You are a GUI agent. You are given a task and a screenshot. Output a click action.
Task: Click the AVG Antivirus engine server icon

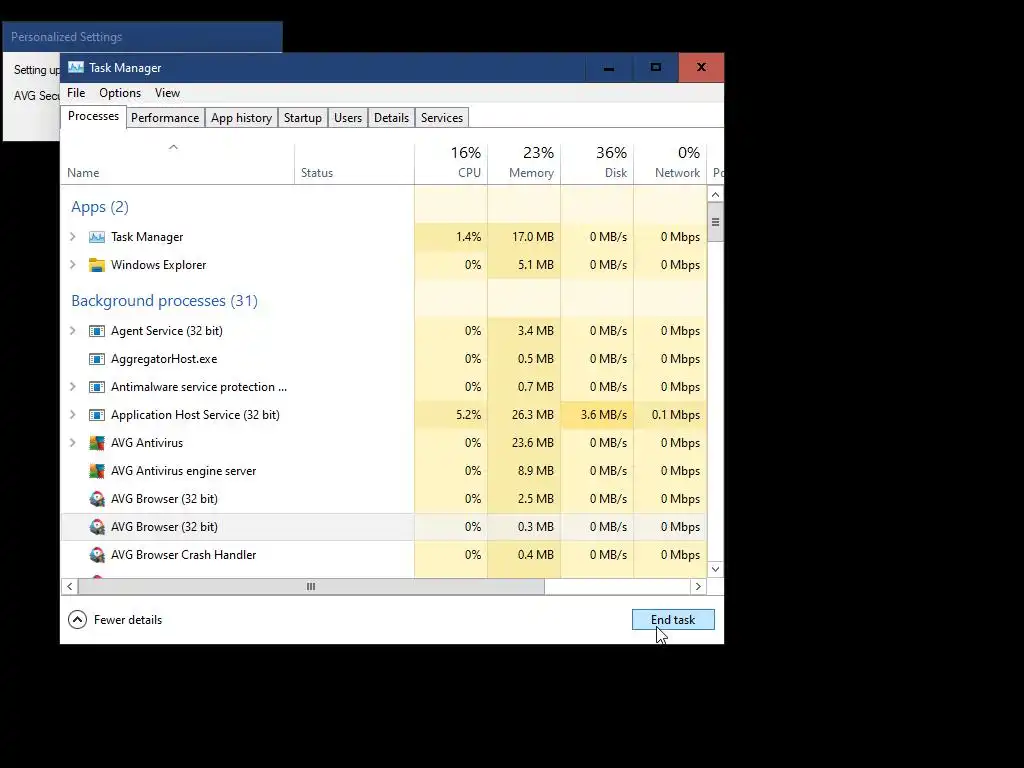(x=97, y=472)
